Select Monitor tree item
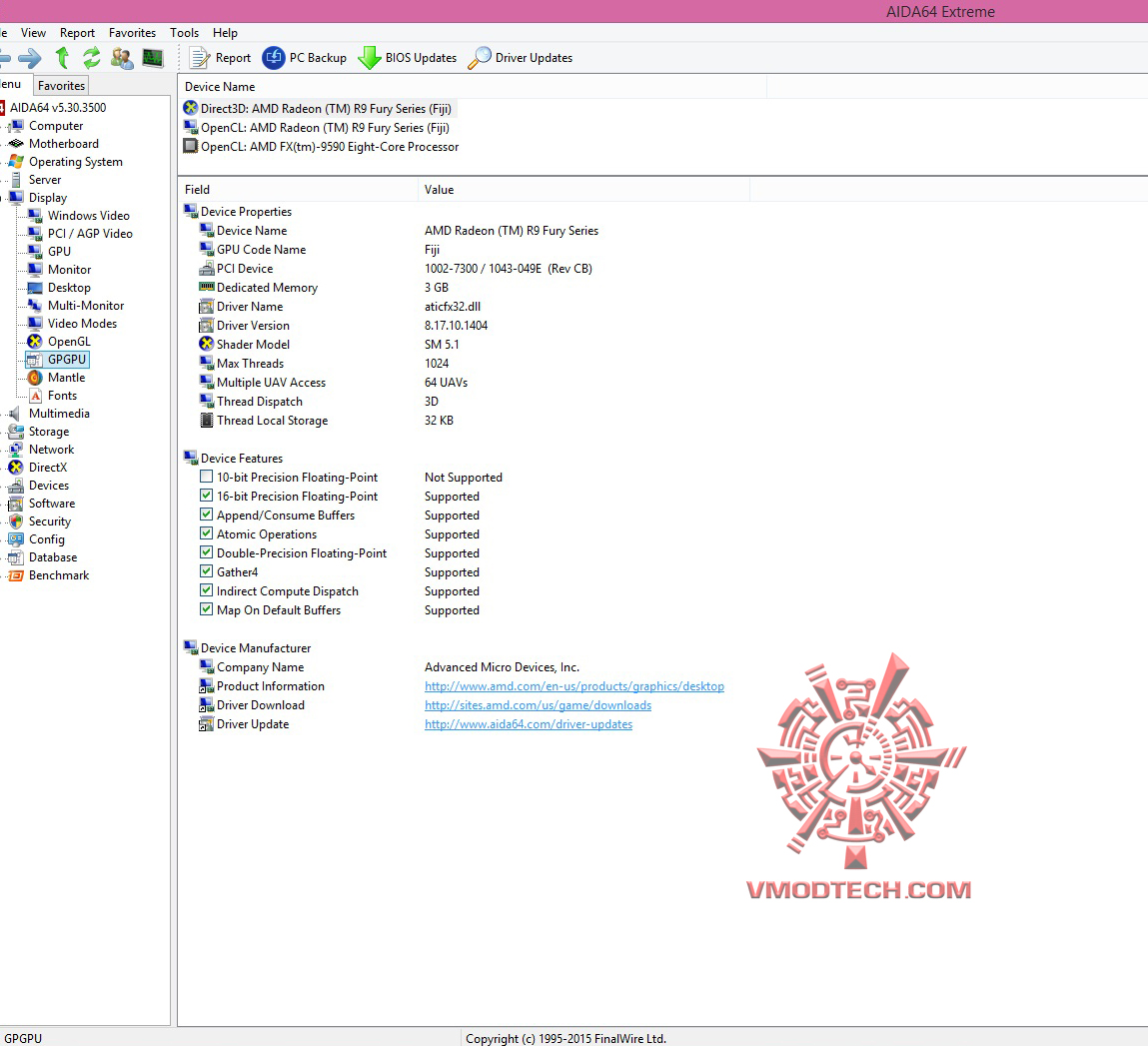 coord(70,270)
